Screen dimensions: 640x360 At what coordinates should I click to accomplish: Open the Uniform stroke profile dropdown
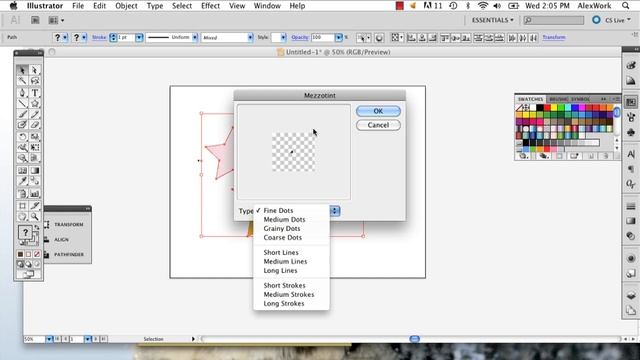195,38
